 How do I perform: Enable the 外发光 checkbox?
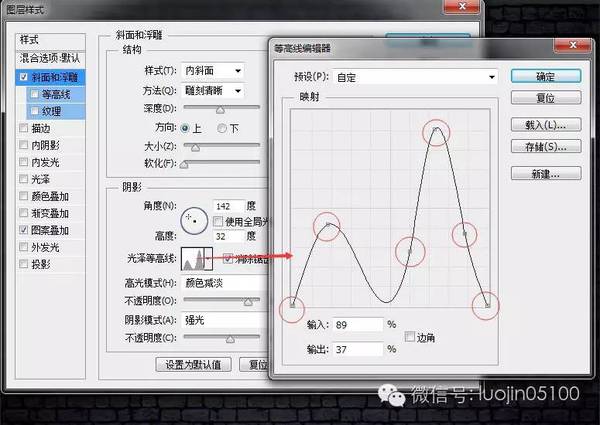(x=24, y=247)
